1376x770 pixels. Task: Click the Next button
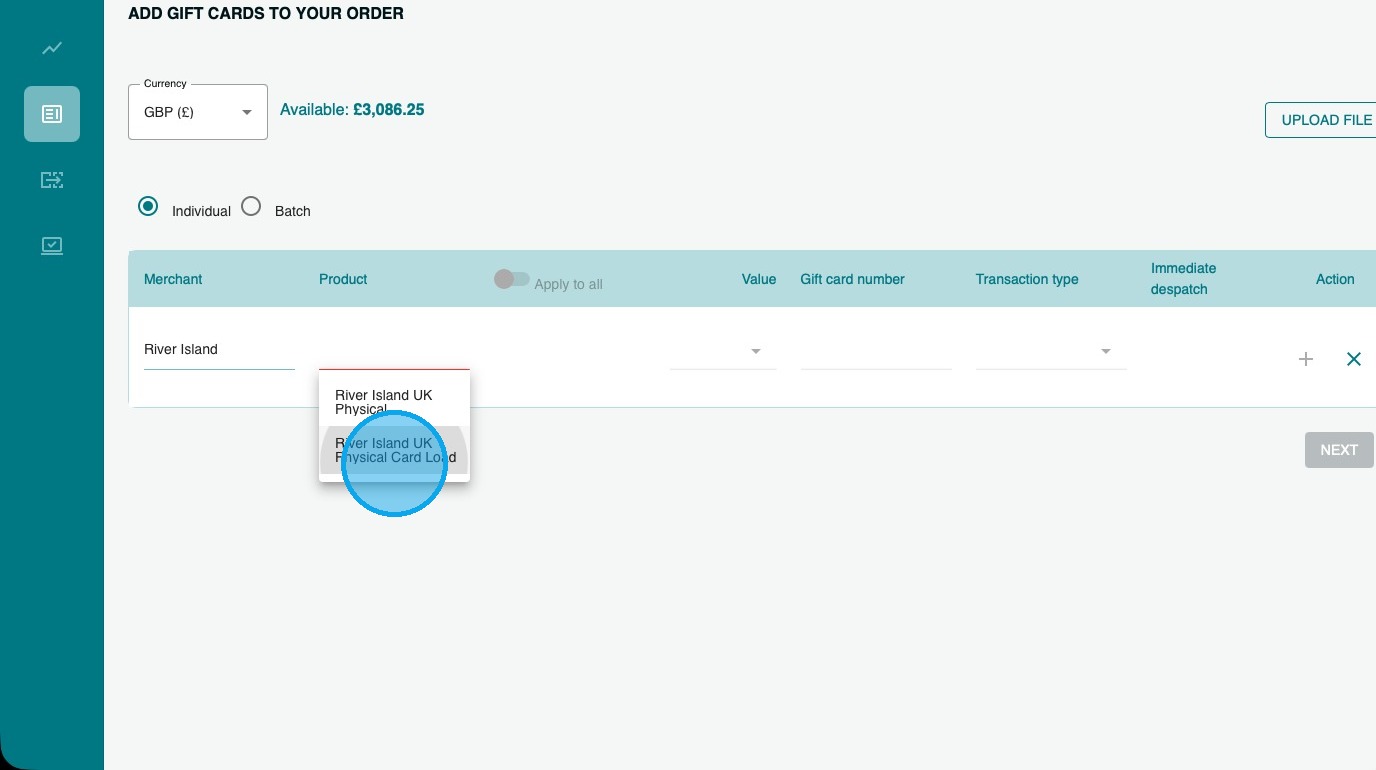click(x=1339, y=450)
